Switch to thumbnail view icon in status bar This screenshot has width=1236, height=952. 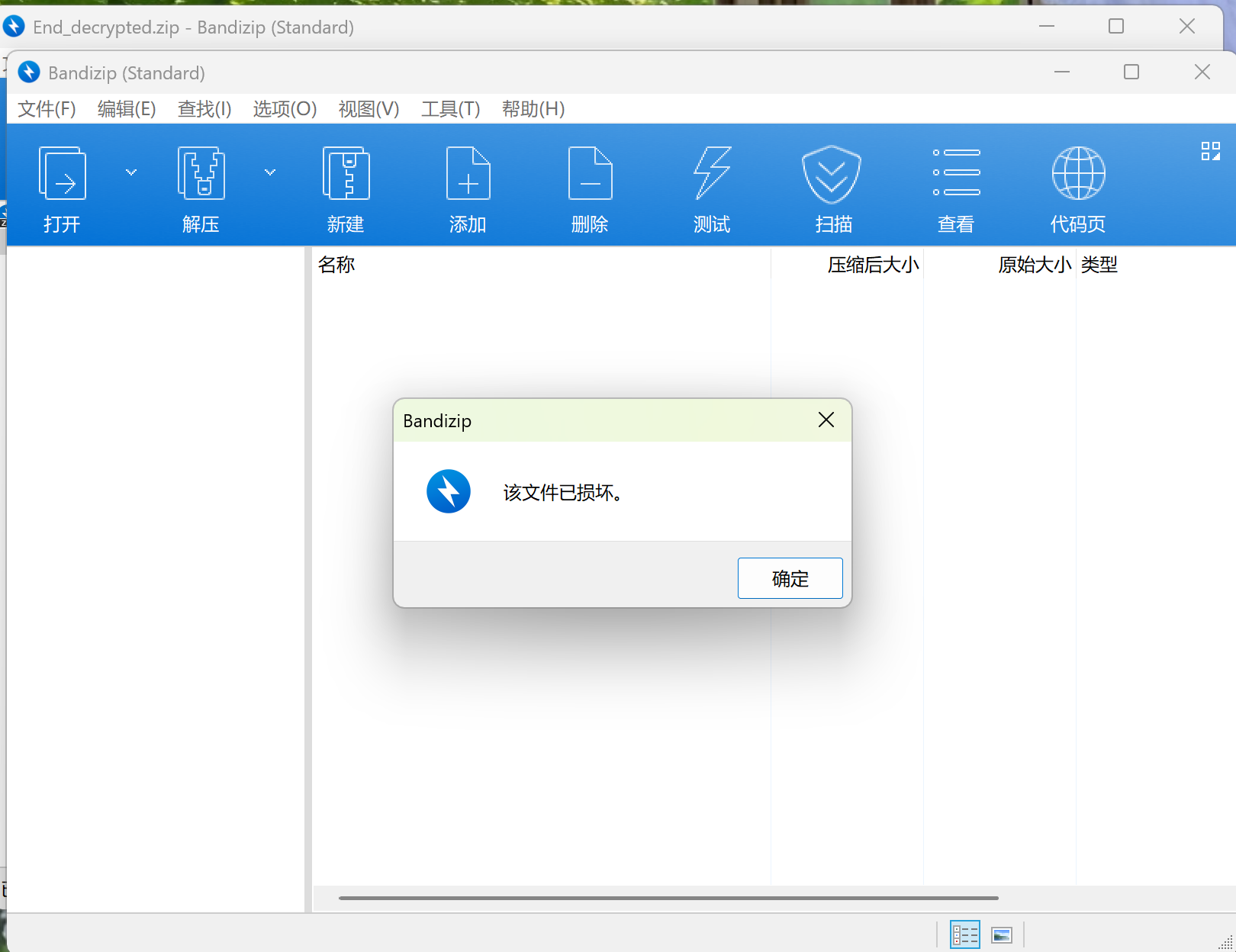[1002, 934]
